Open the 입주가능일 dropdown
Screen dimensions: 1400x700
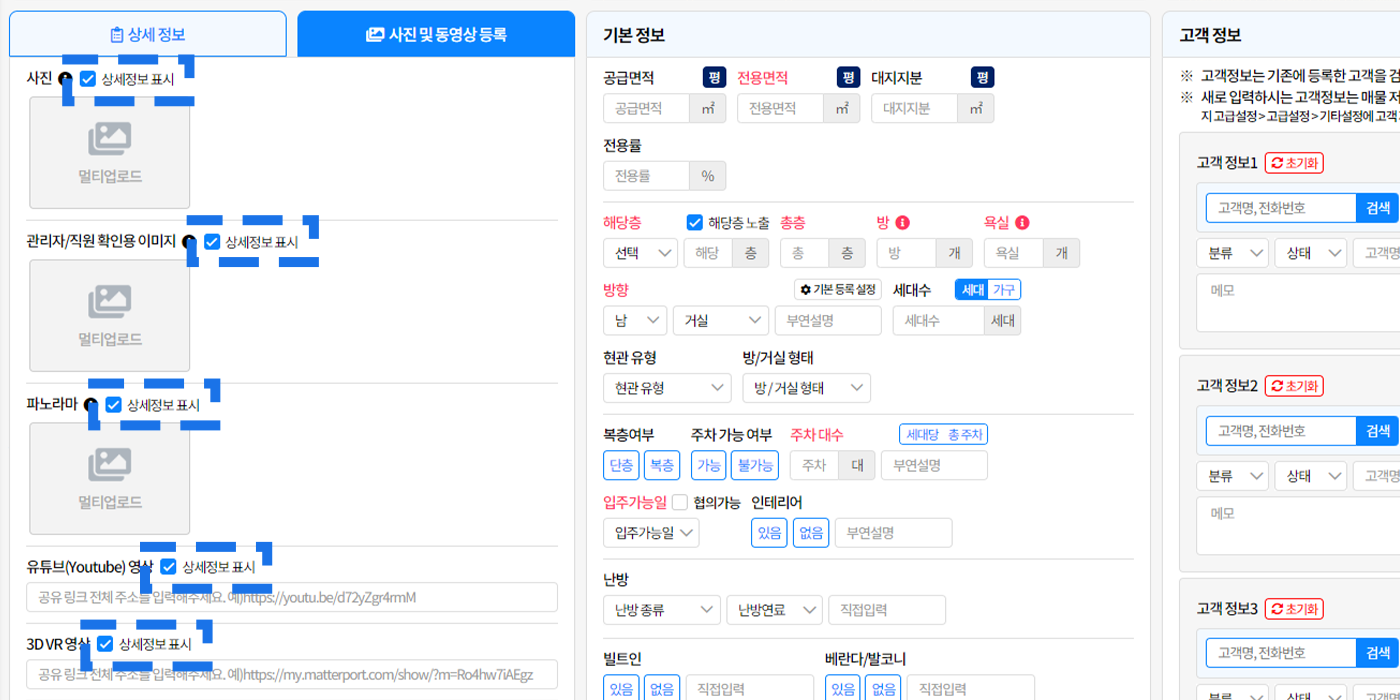651,533
